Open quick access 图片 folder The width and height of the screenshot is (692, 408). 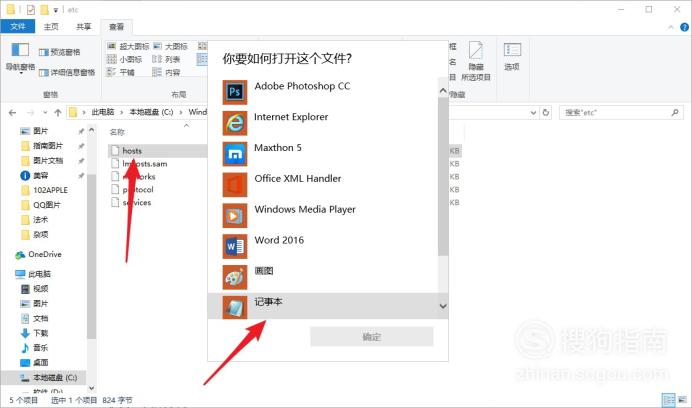coord(40,131)
